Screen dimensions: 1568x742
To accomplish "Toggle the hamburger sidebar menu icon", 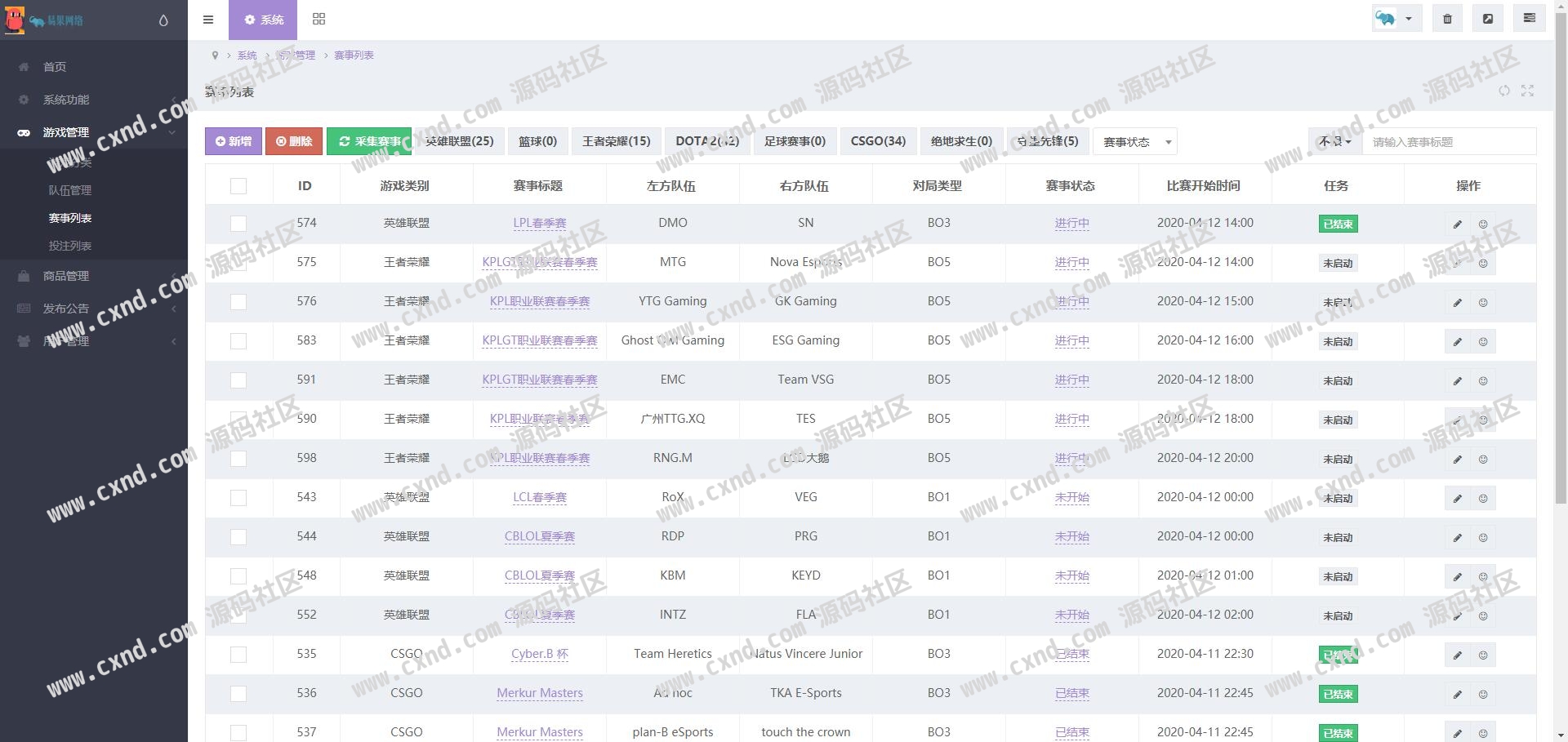I will coord(208,20).
